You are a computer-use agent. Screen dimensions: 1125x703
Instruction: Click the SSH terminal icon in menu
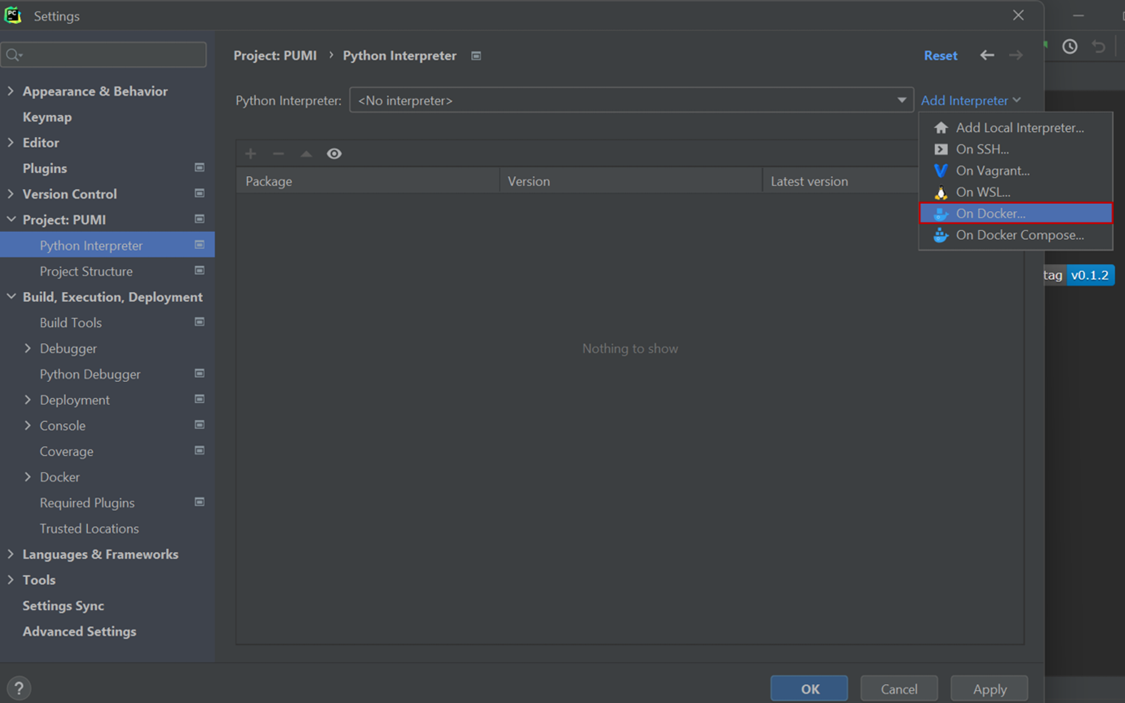click(x=941, y=149)
